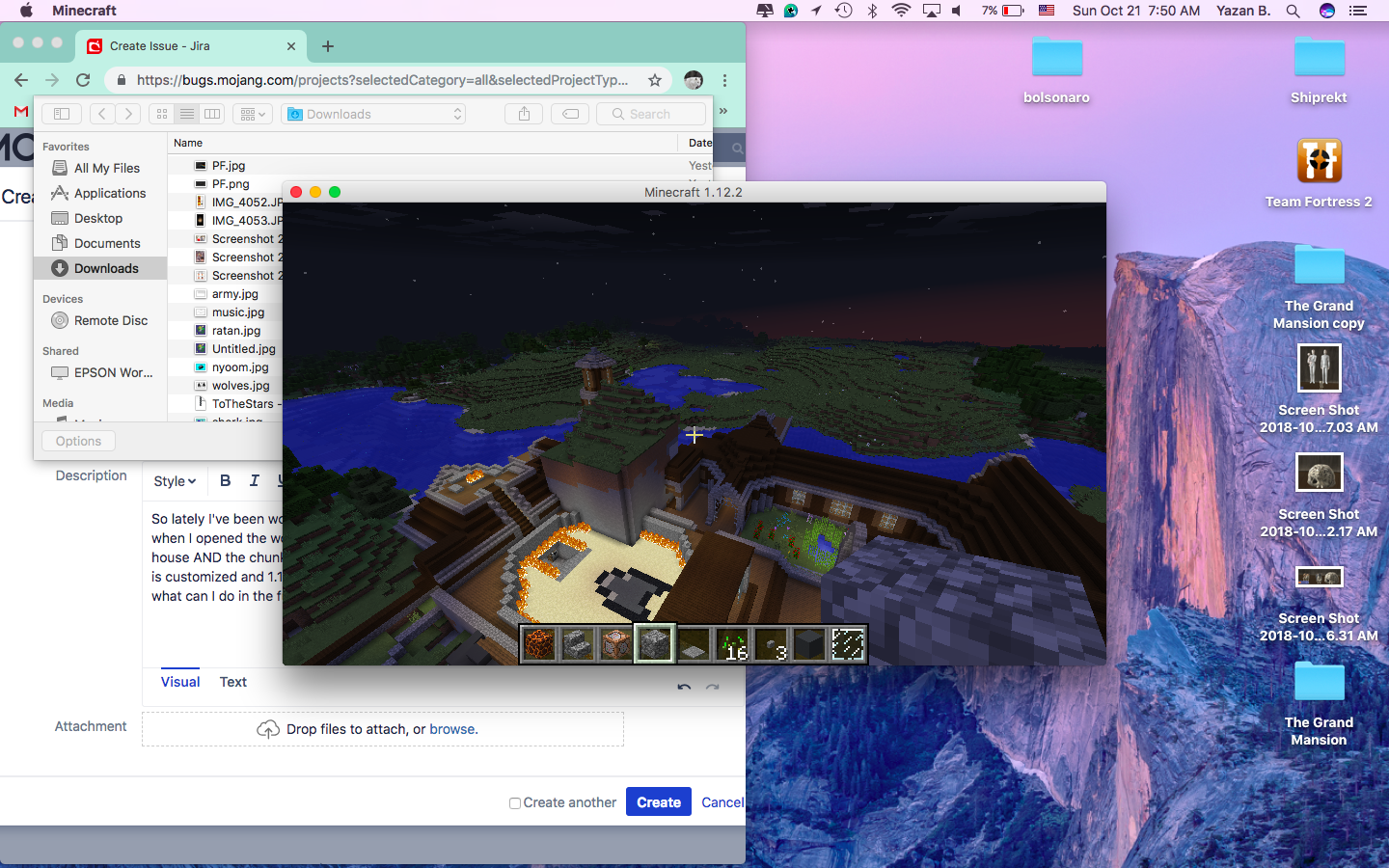Image resolution: width=1389 pixels, height=868 pixels.
Task: Apply bold formatting in the Description editor
Action: 225,480
